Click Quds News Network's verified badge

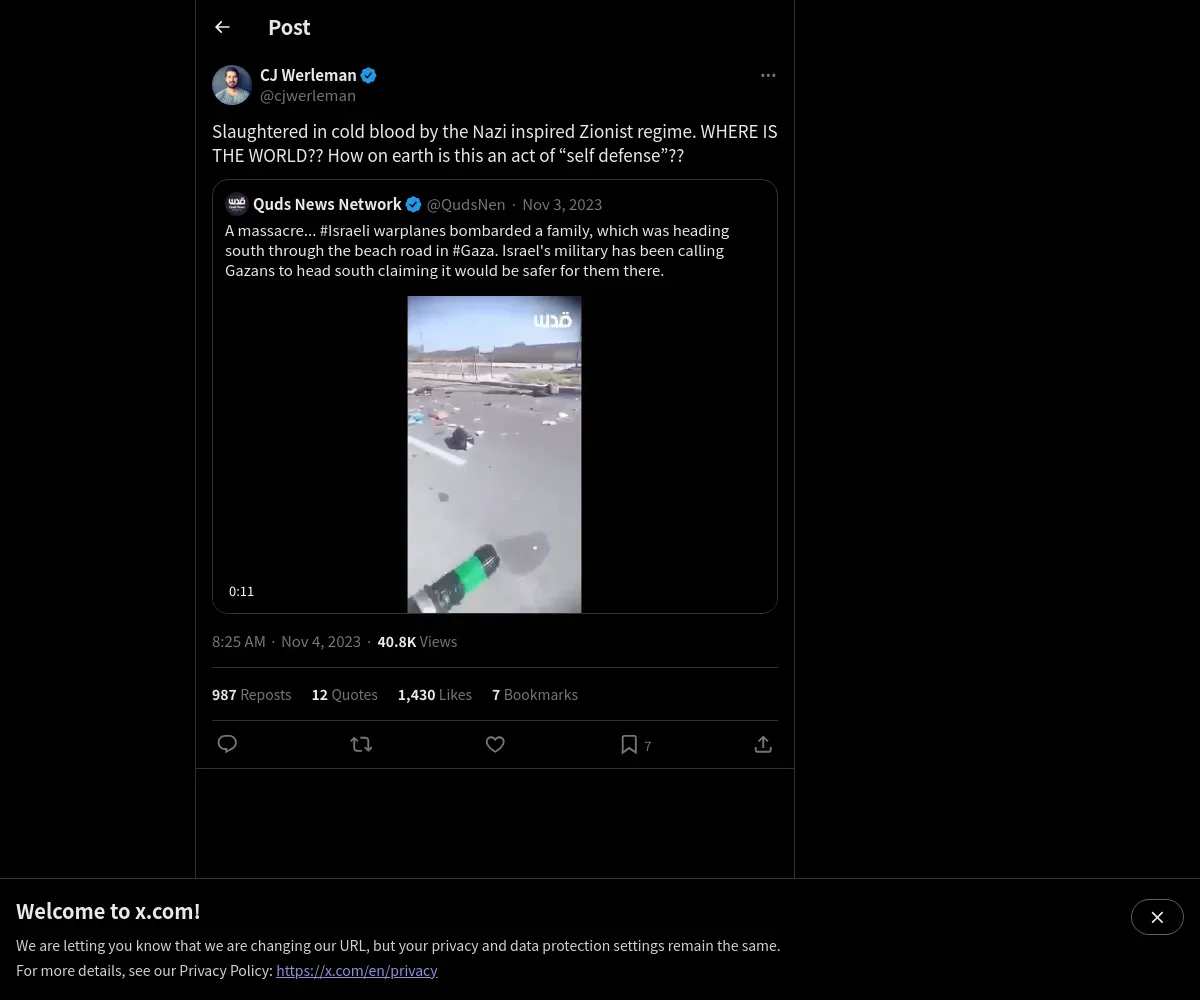click(413, 204)
